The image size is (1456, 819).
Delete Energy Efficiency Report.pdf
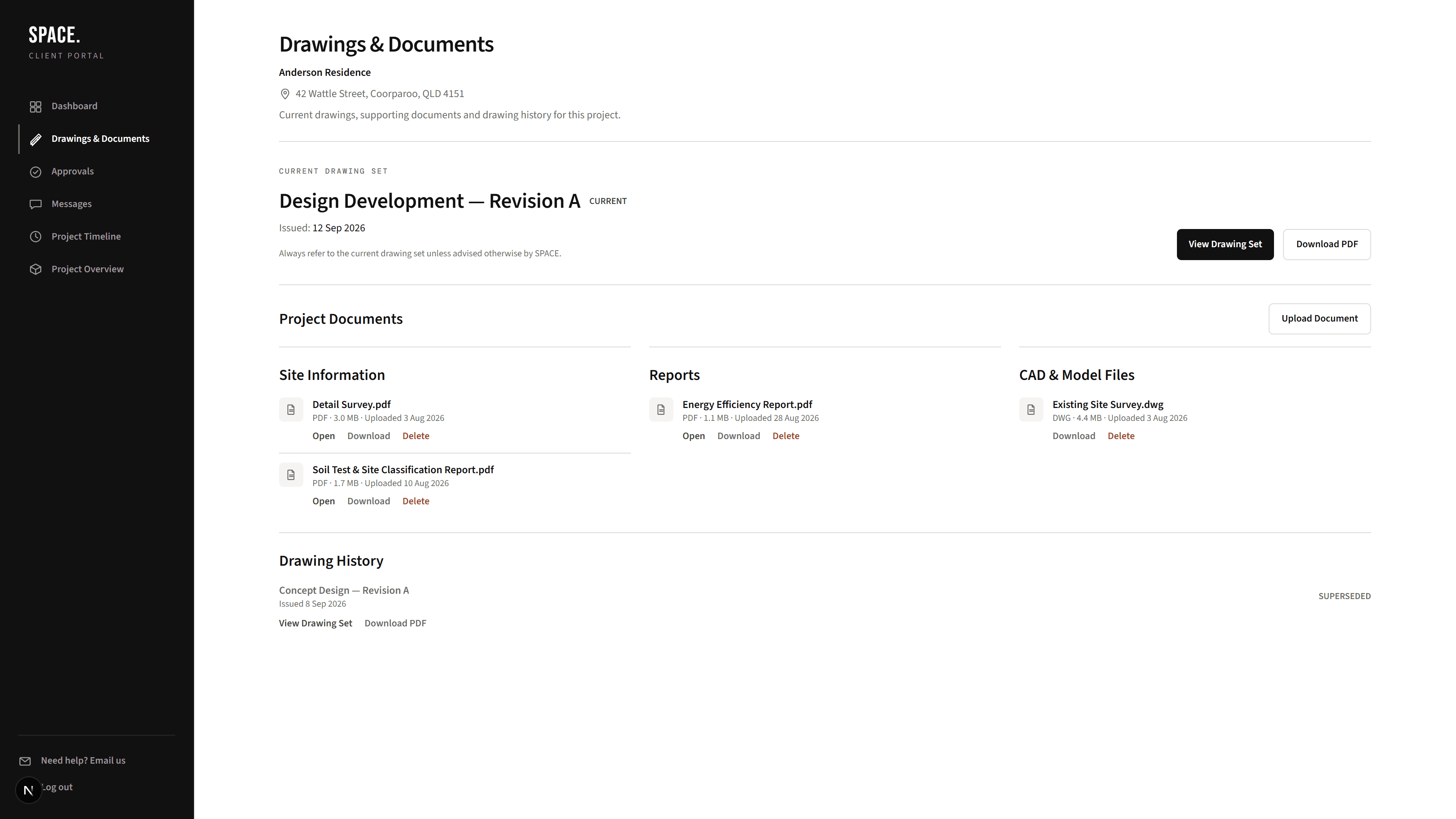pos(786,436)
